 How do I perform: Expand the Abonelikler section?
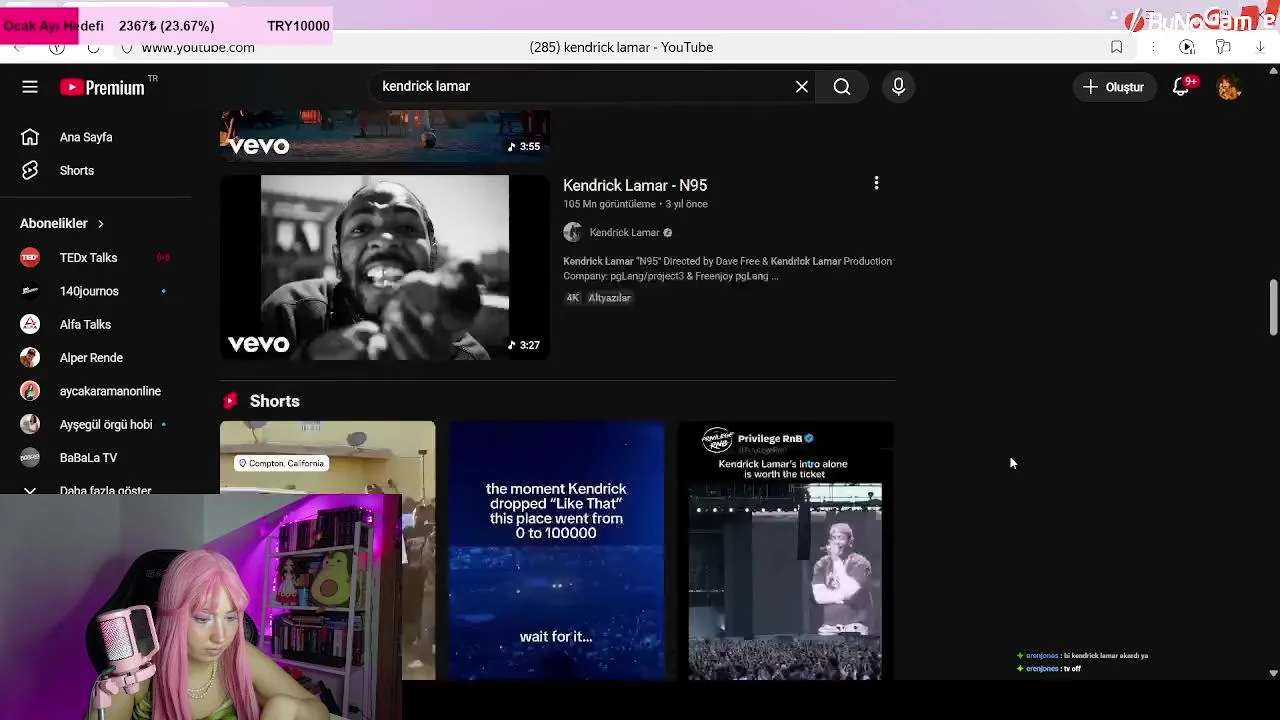pyautogui.click(x=62, y=223)
